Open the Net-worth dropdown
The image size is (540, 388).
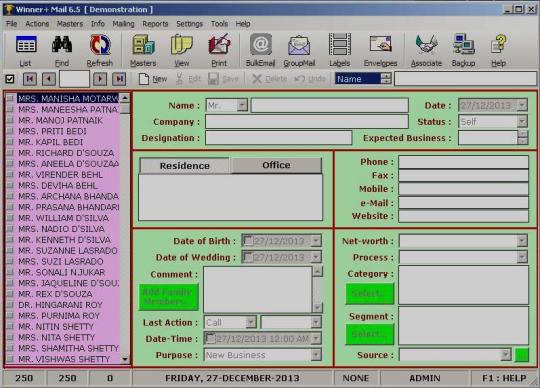pos(522,240)
